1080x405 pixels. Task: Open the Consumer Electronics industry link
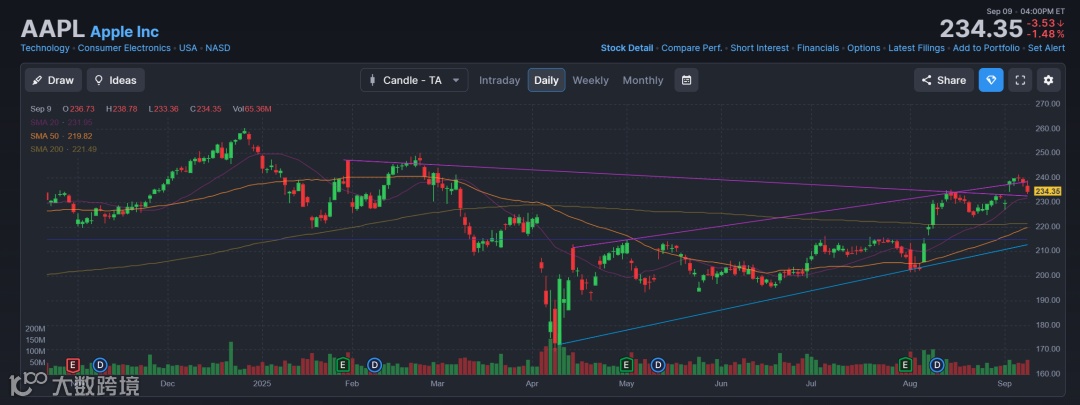124,48
